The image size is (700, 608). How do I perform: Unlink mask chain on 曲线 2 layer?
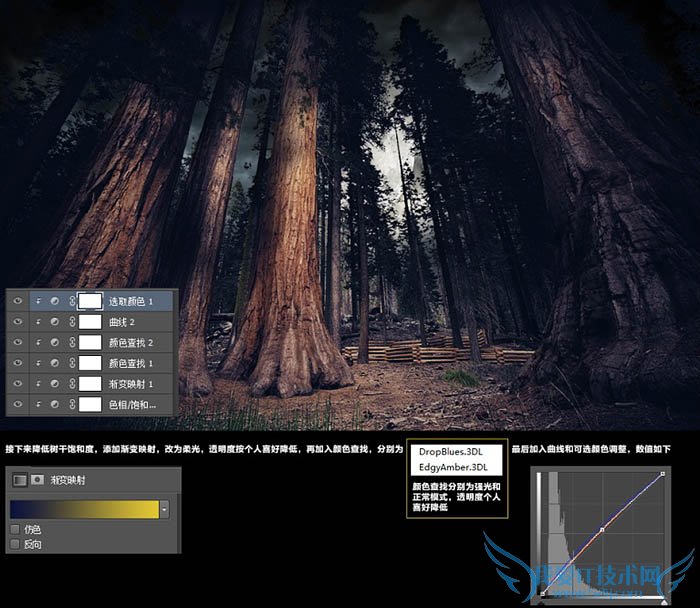click(x=72, y=322)
